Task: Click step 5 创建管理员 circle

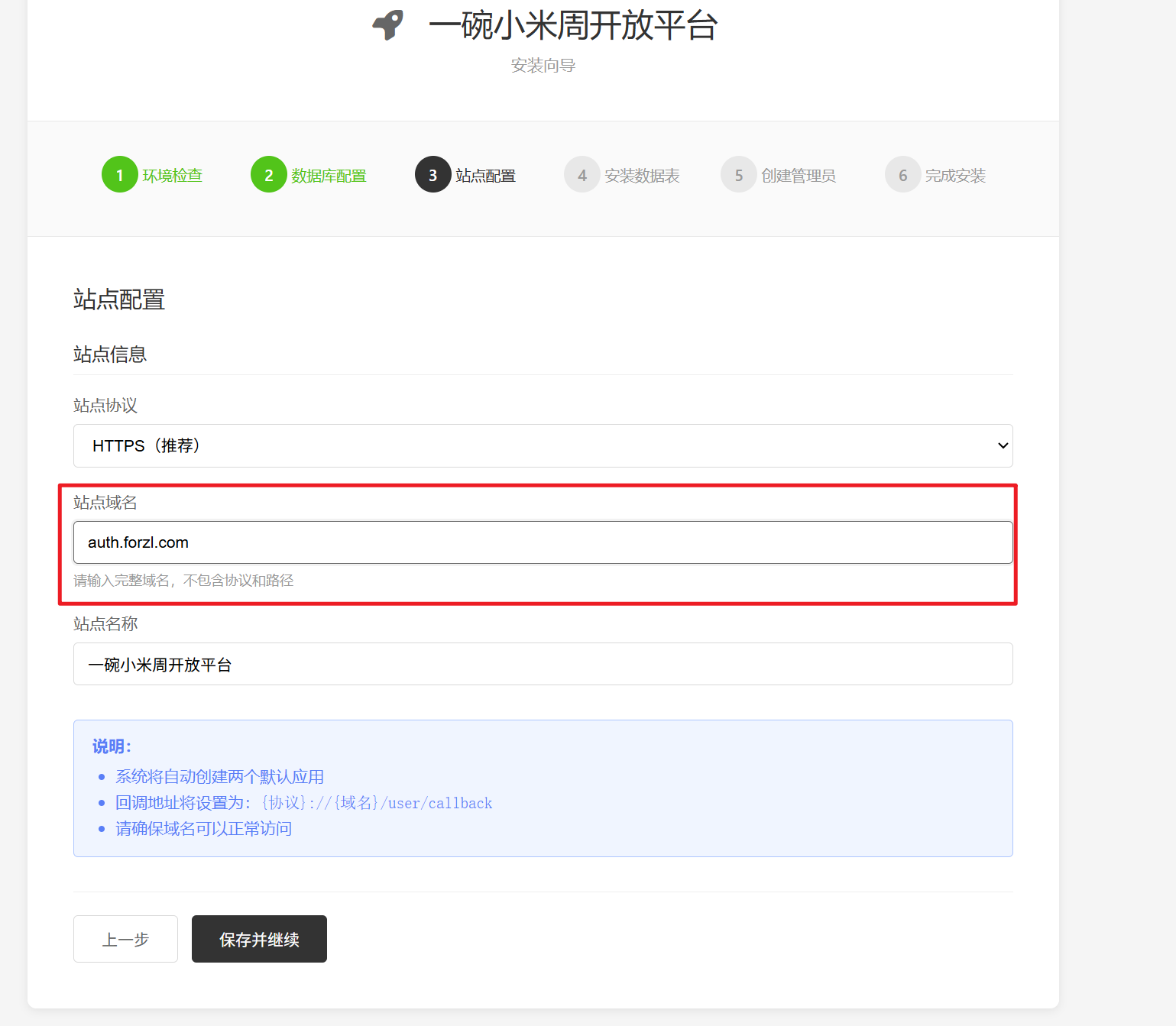Action: coord(738,174)
